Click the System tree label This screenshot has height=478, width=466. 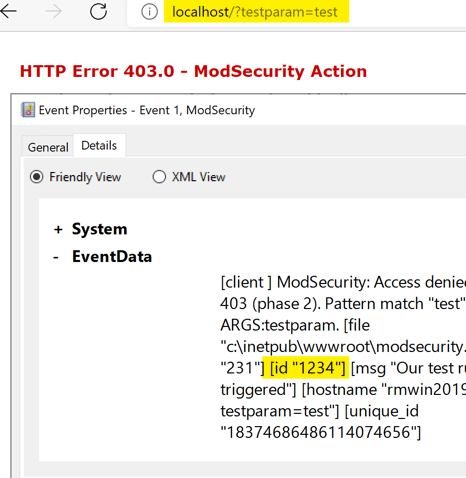click(x=100, y=229)
